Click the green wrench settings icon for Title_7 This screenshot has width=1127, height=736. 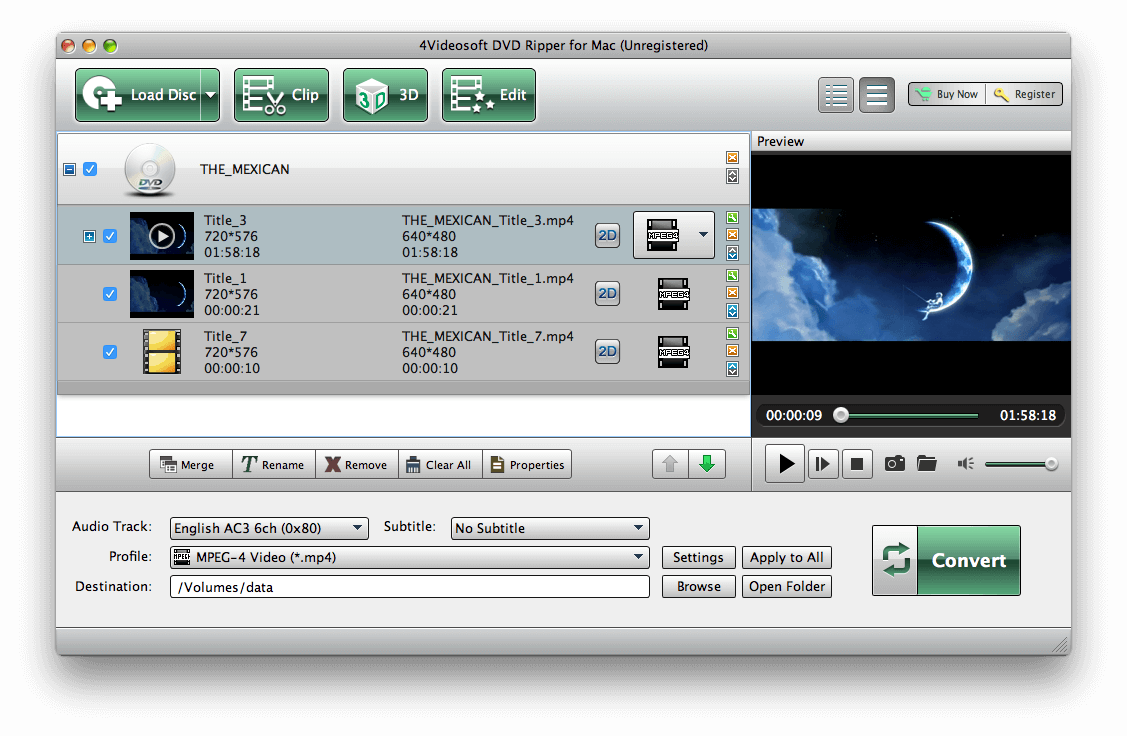pos(732,334)
